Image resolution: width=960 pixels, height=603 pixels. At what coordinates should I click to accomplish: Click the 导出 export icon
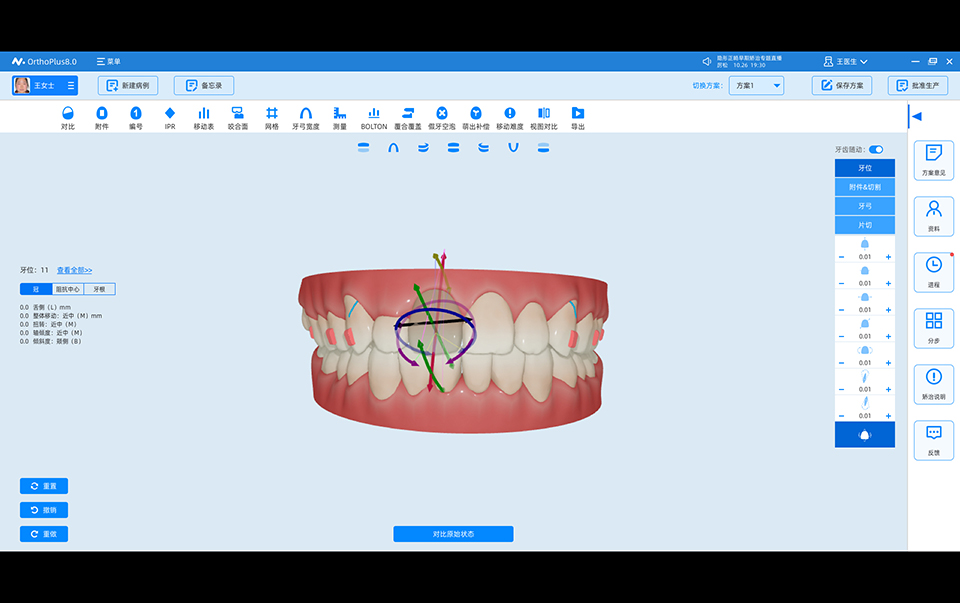[x=578, y=118]
